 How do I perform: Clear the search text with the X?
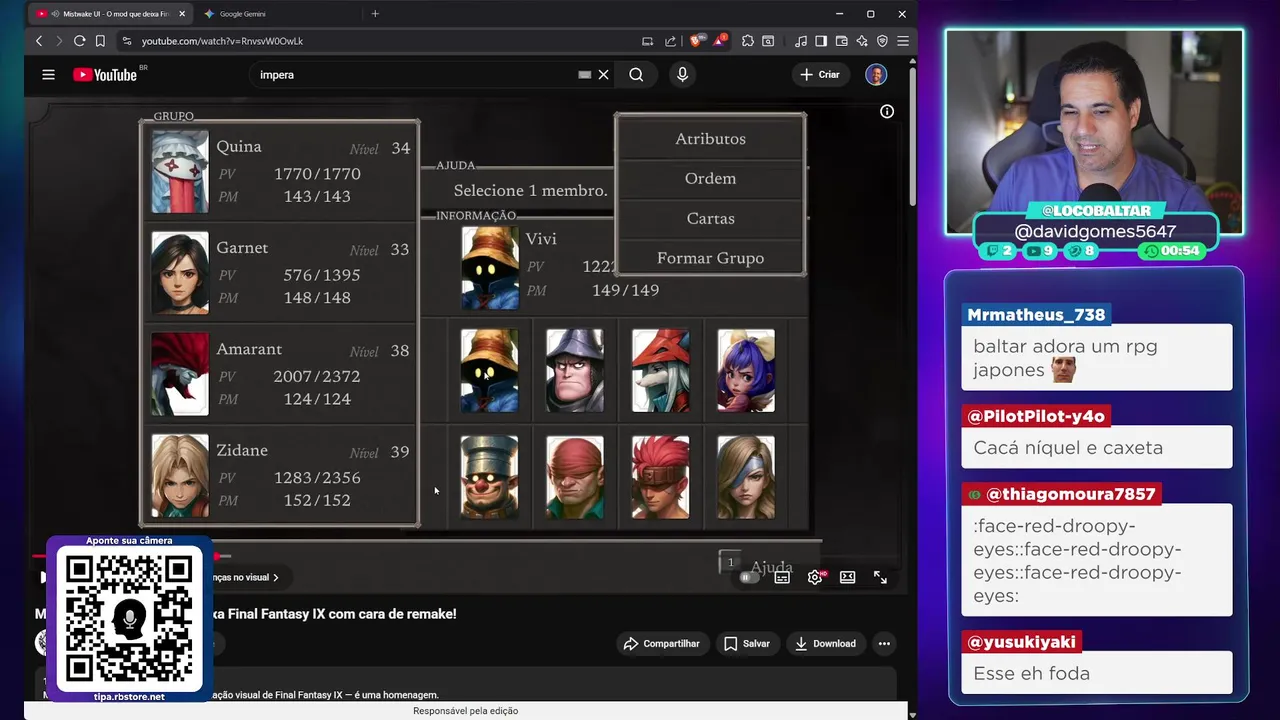604,74
